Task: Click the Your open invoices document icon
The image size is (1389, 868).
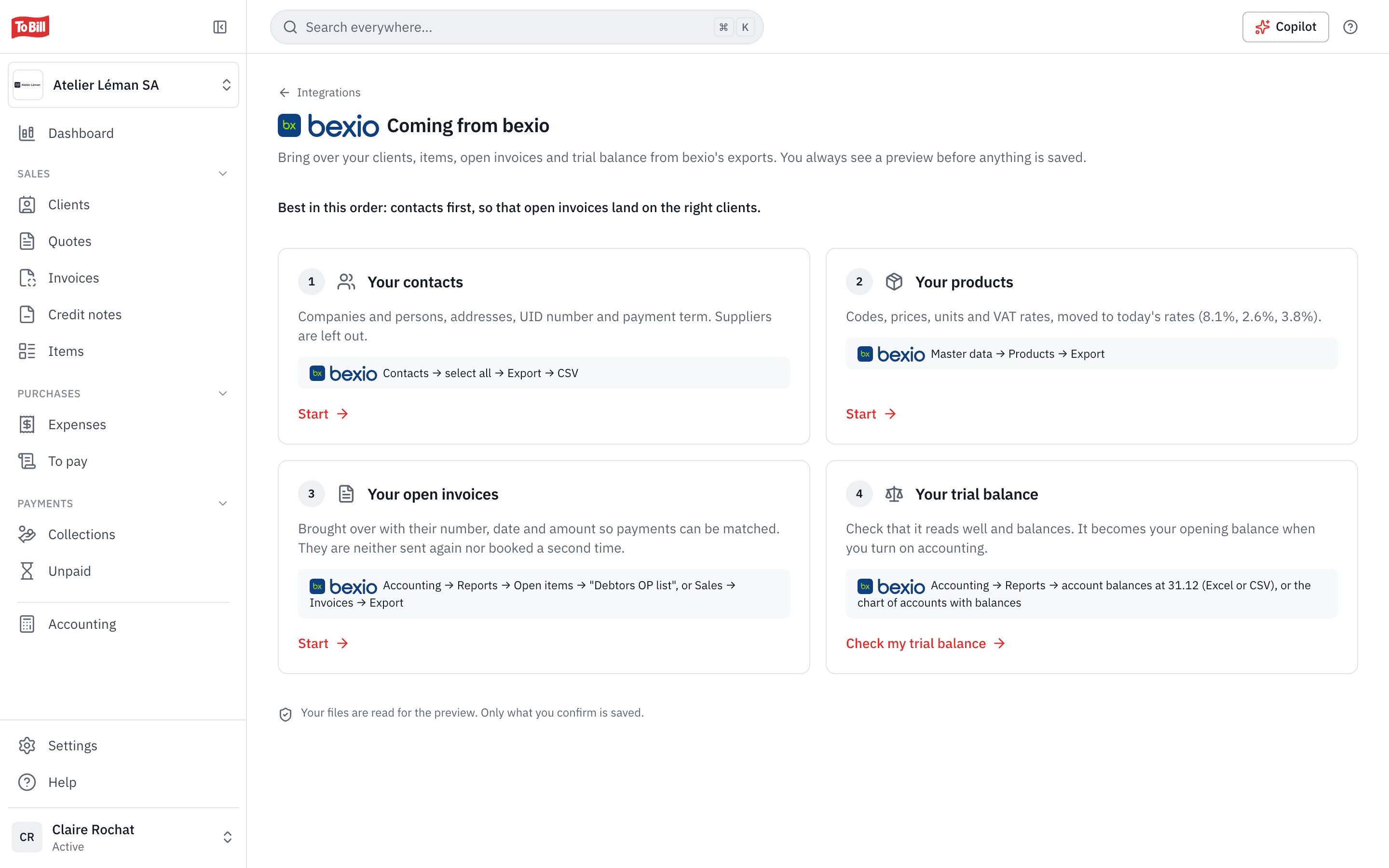Action: coord(346,494)
